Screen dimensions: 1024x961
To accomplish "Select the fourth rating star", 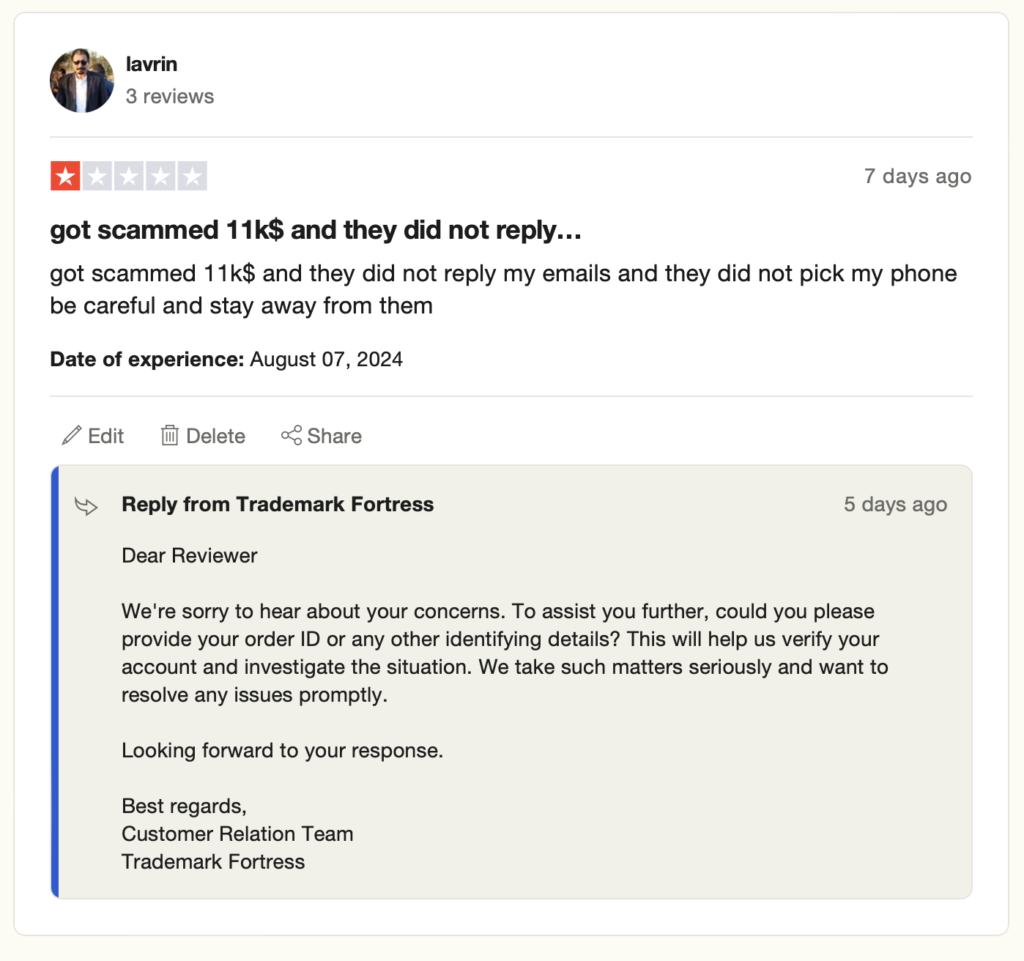I will [161, 177].
